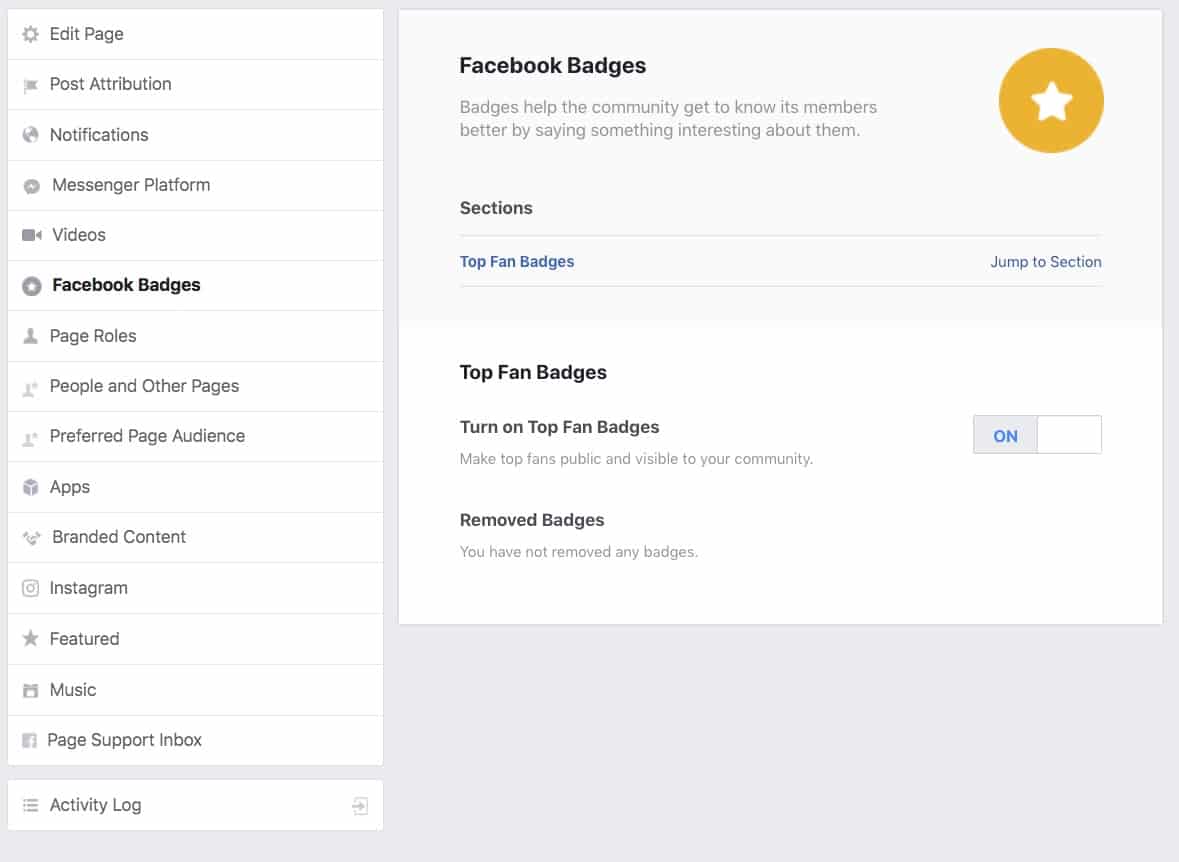Click the video camera icon for Videos
Image resolution: width=1179 pixels, height=862 pixels.
tap(32, 235)
